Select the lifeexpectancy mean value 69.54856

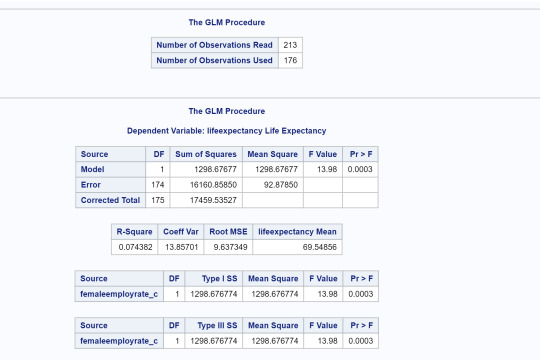click(320, 247)
